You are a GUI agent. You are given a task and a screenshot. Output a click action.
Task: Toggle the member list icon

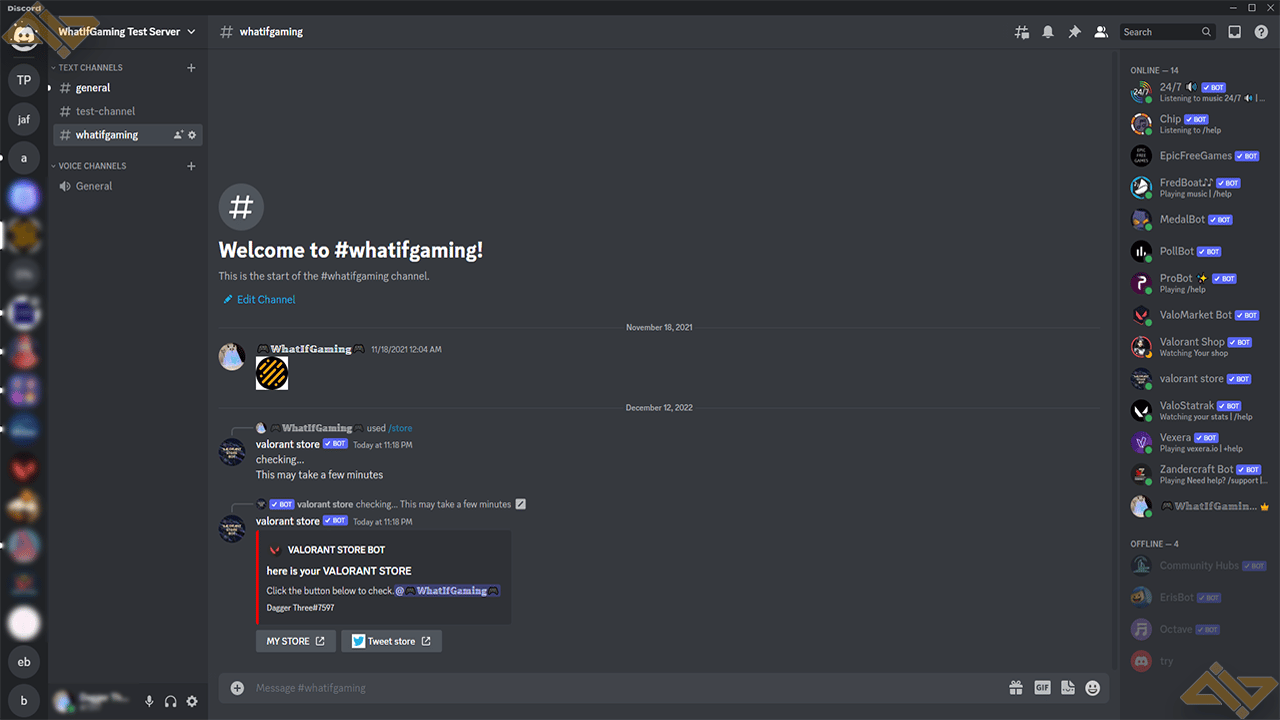(1101, 32)
